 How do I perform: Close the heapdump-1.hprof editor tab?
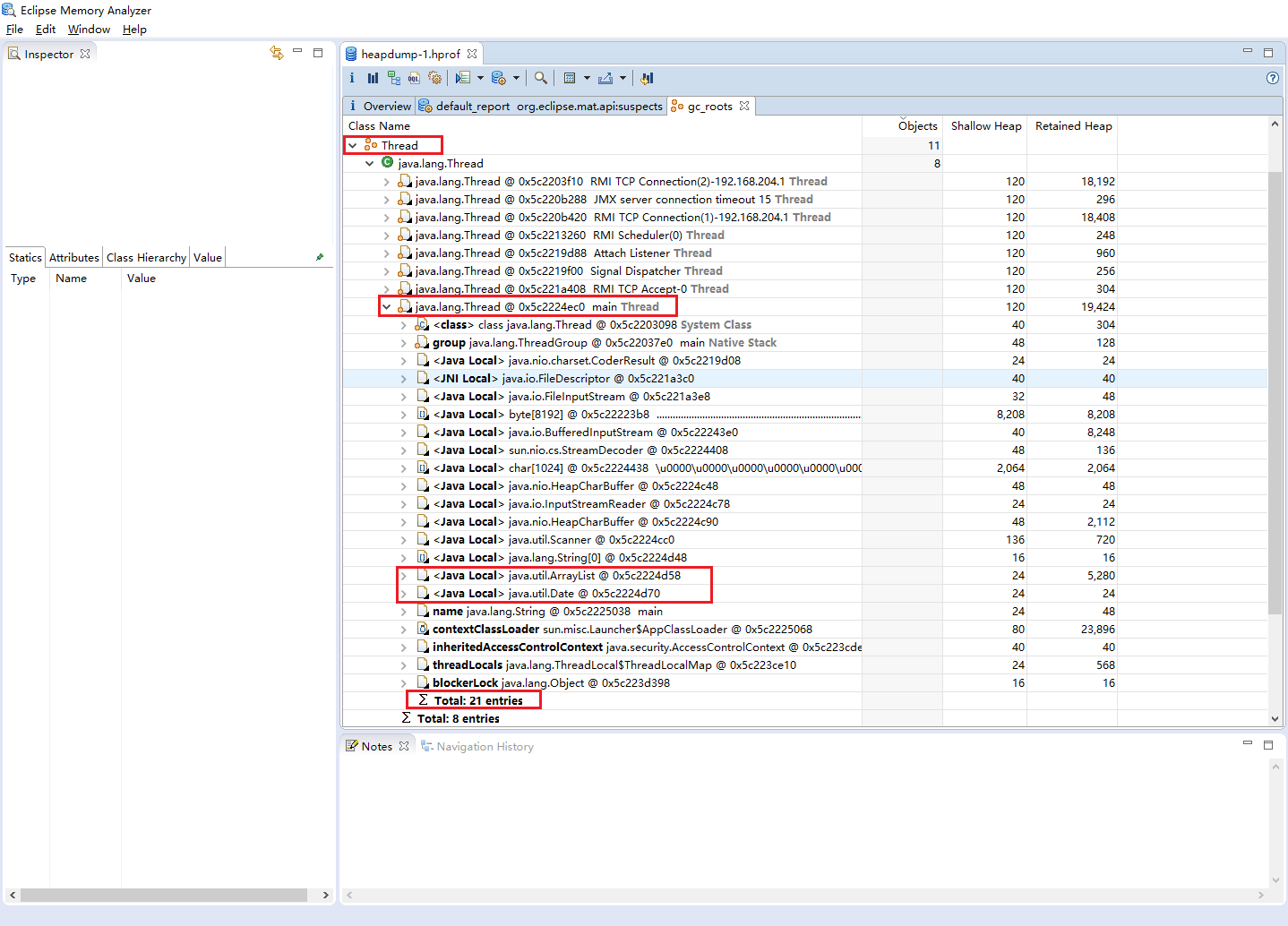[x=472, y=54]
